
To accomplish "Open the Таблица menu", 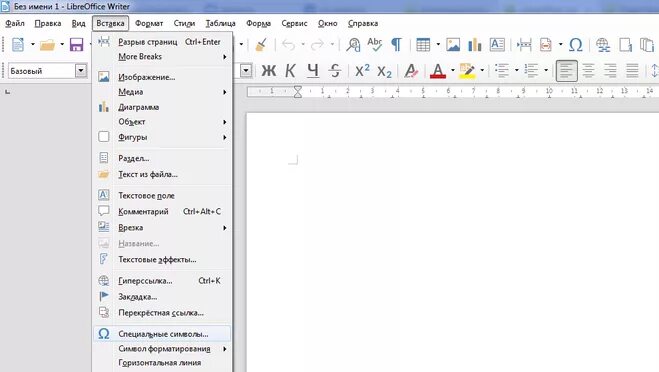I will tap(221, 23).
